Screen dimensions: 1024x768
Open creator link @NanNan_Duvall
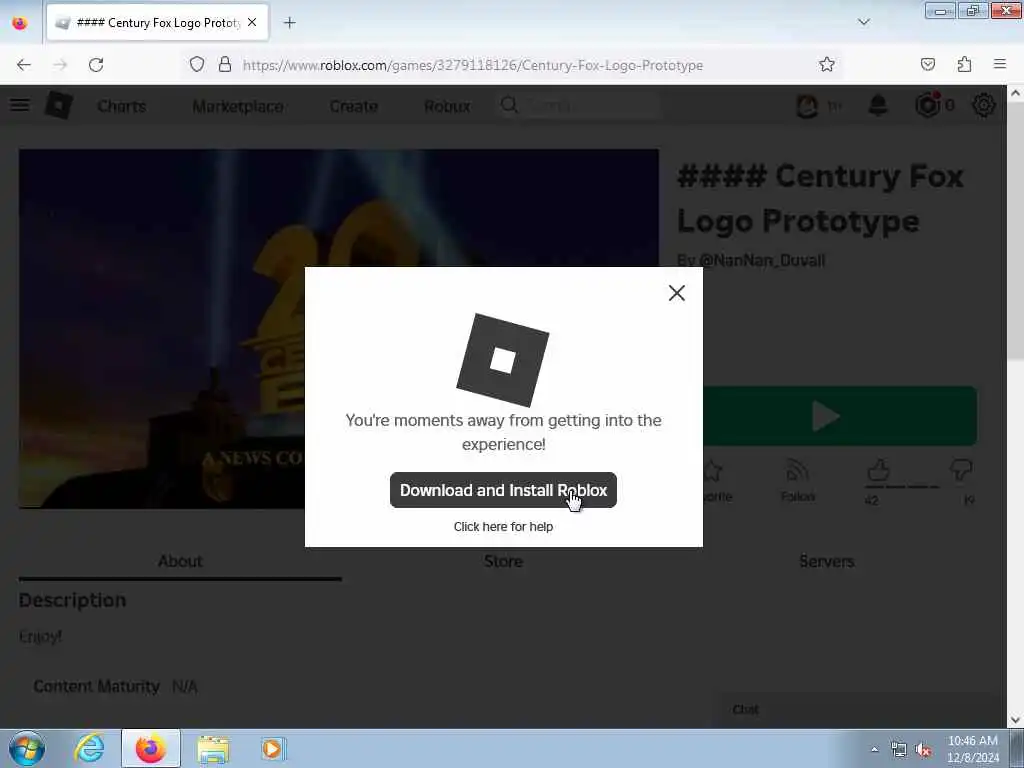tap(761, 261)
